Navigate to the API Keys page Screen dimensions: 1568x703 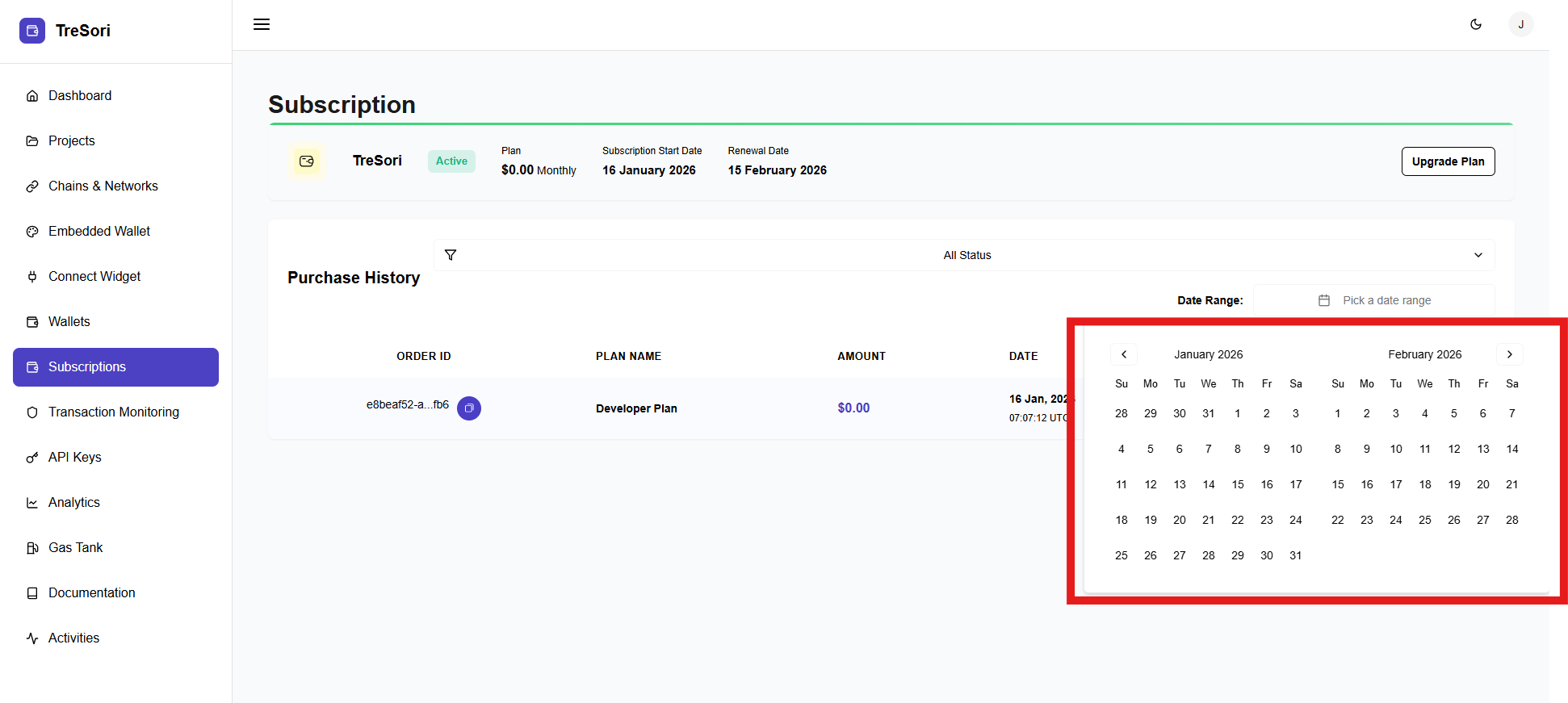click(x=74, y=457)
